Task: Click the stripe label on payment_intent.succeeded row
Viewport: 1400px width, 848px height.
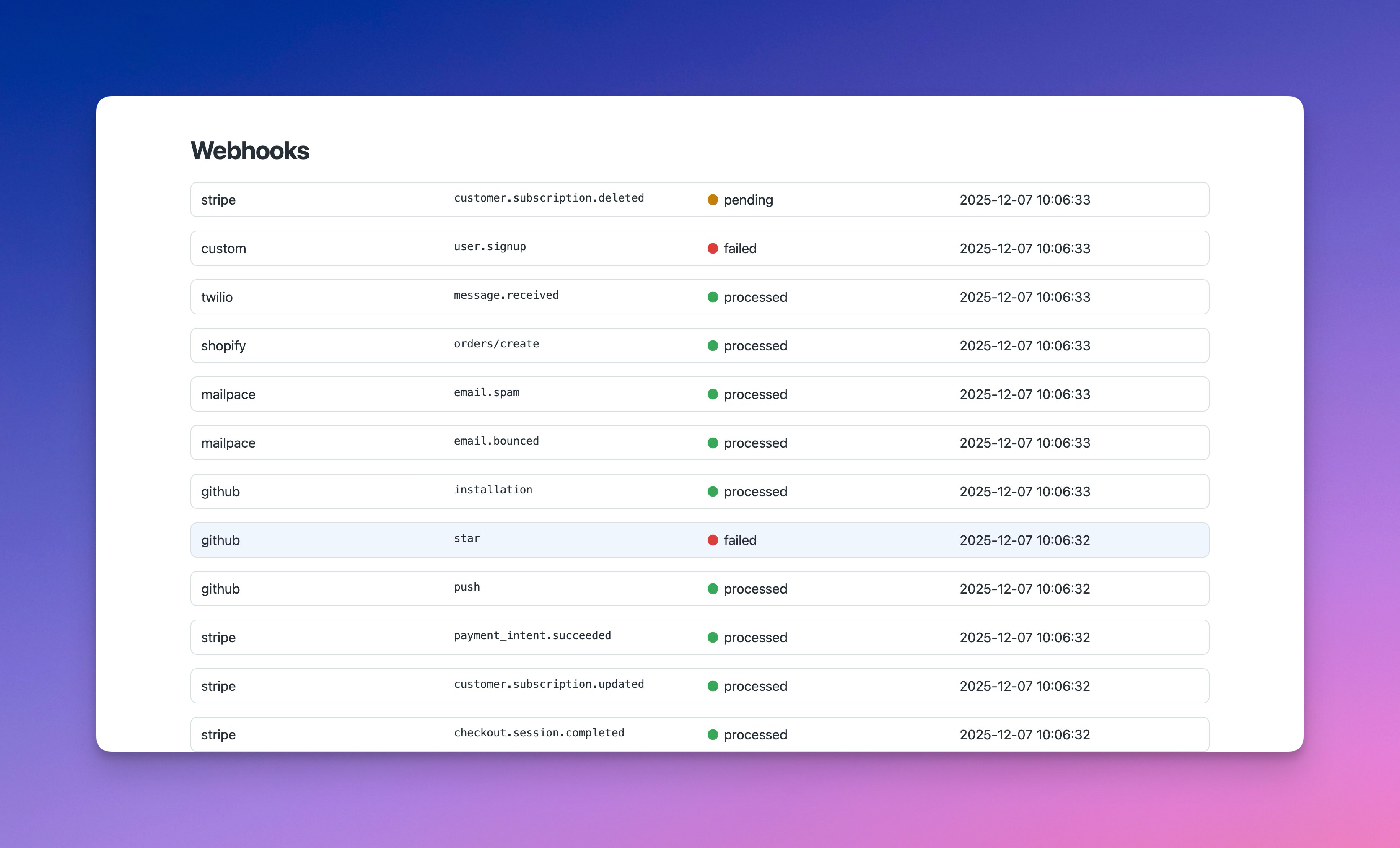Action: click(x=218, y=638)
